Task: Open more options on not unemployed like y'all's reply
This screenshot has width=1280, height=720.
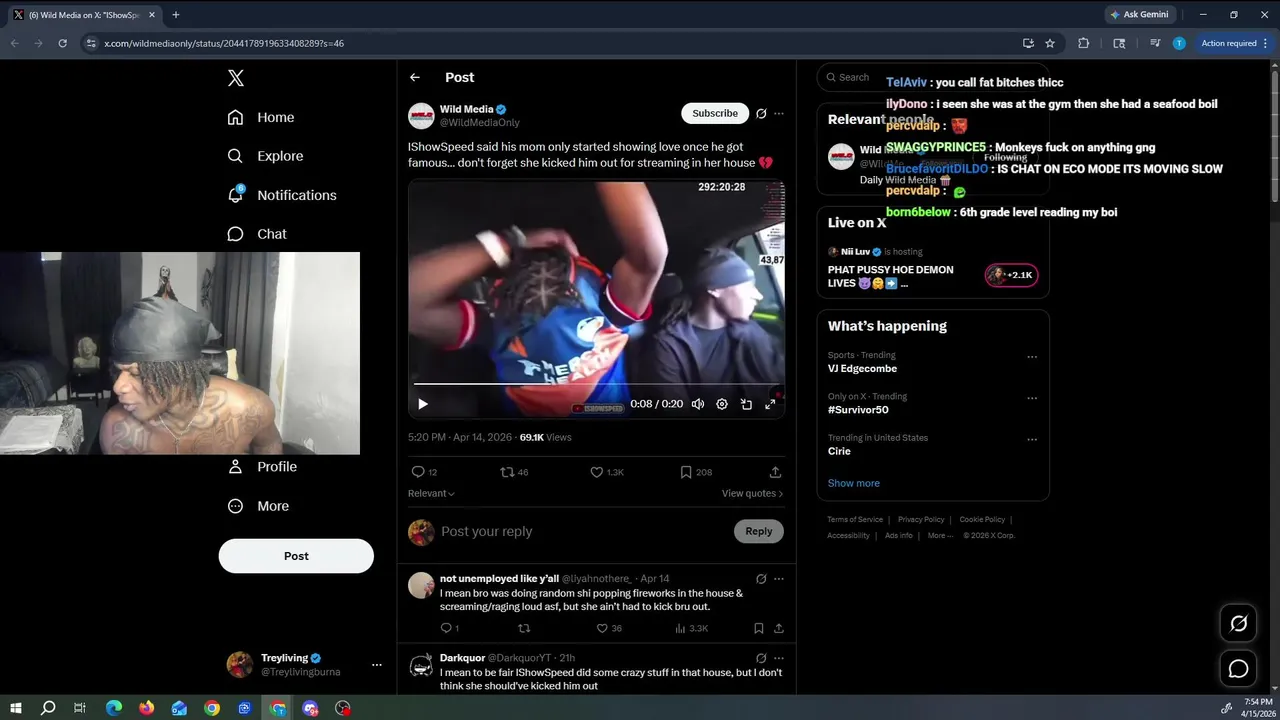Action: (779, 578)
